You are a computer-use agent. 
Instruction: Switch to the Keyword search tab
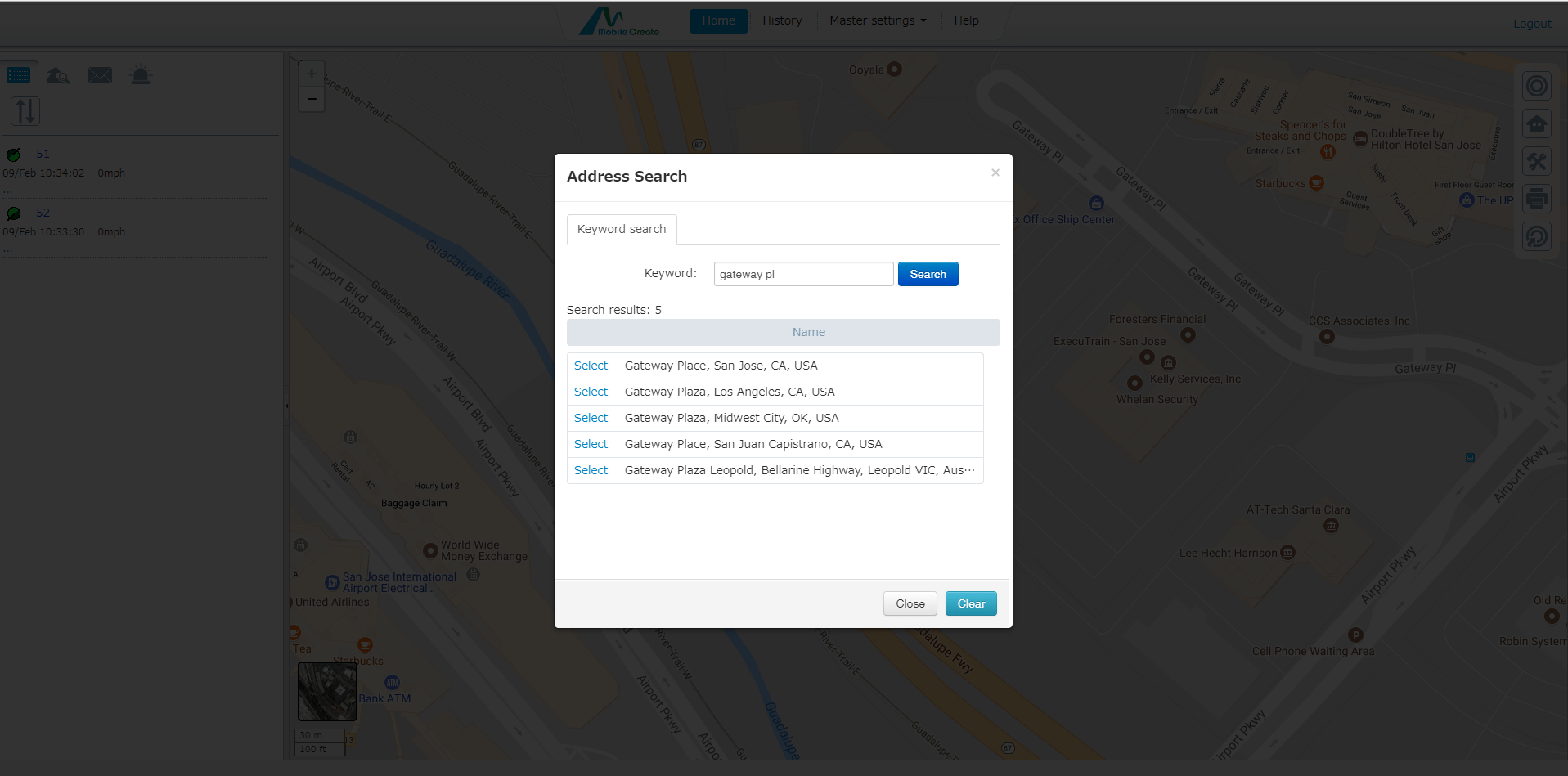point(621,229)
